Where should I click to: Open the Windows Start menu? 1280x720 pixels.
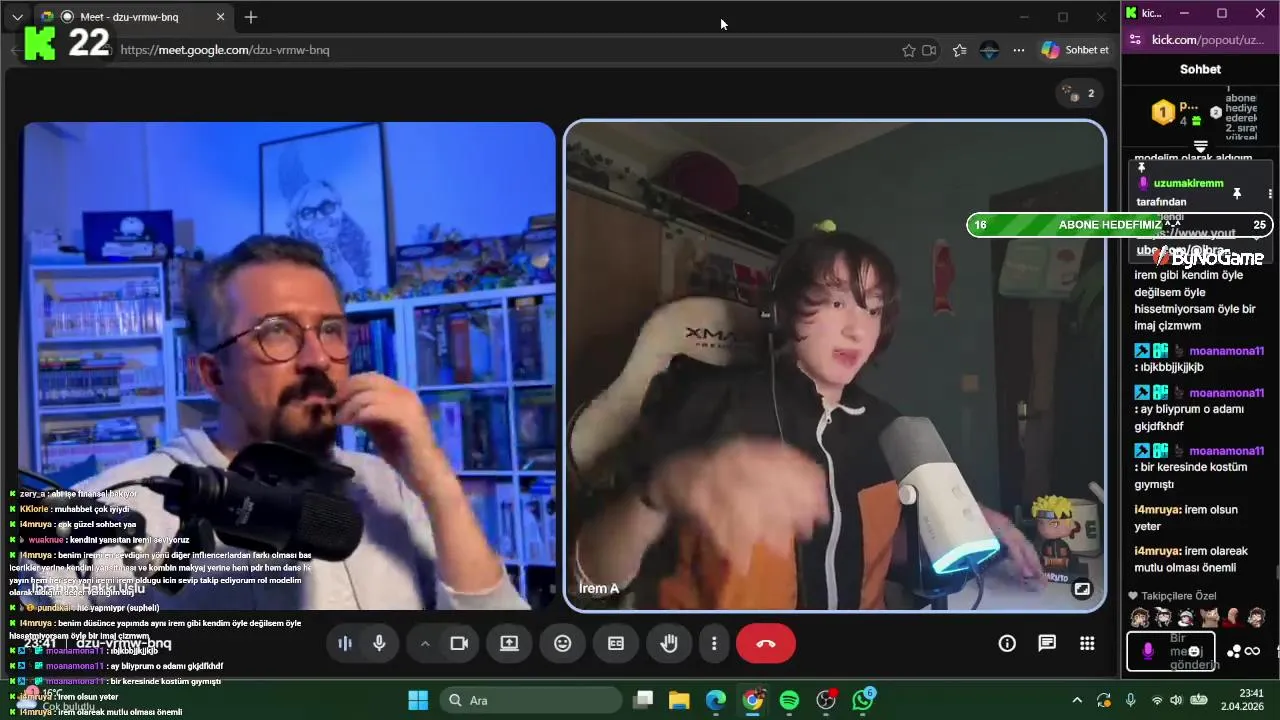[418, 700]
